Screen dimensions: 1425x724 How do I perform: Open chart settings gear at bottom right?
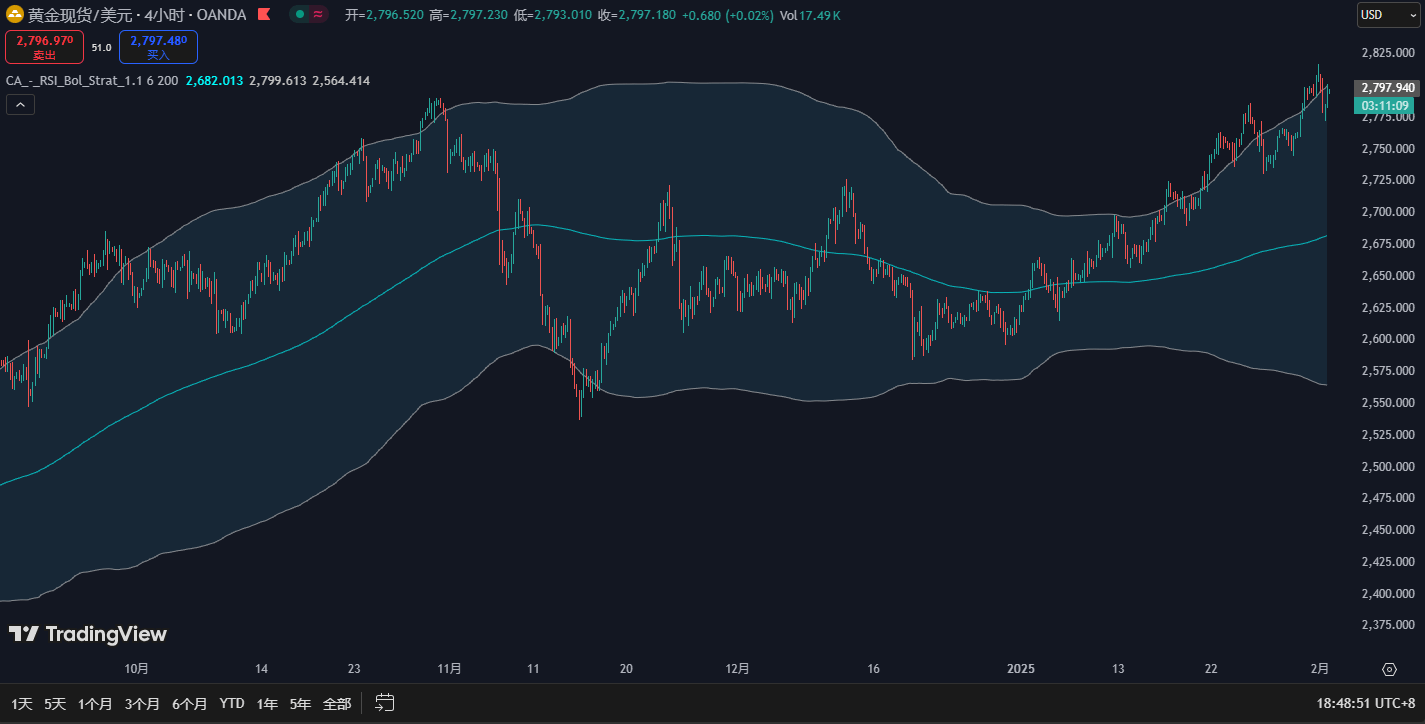[x=1389, y=669]
